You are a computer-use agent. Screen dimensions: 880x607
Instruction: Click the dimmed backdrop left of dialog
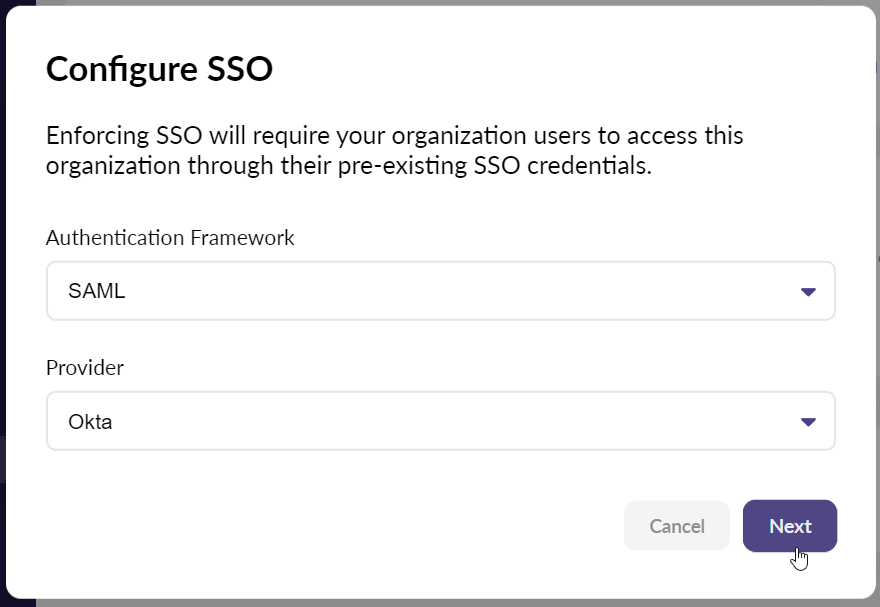(x=3, y=303)
